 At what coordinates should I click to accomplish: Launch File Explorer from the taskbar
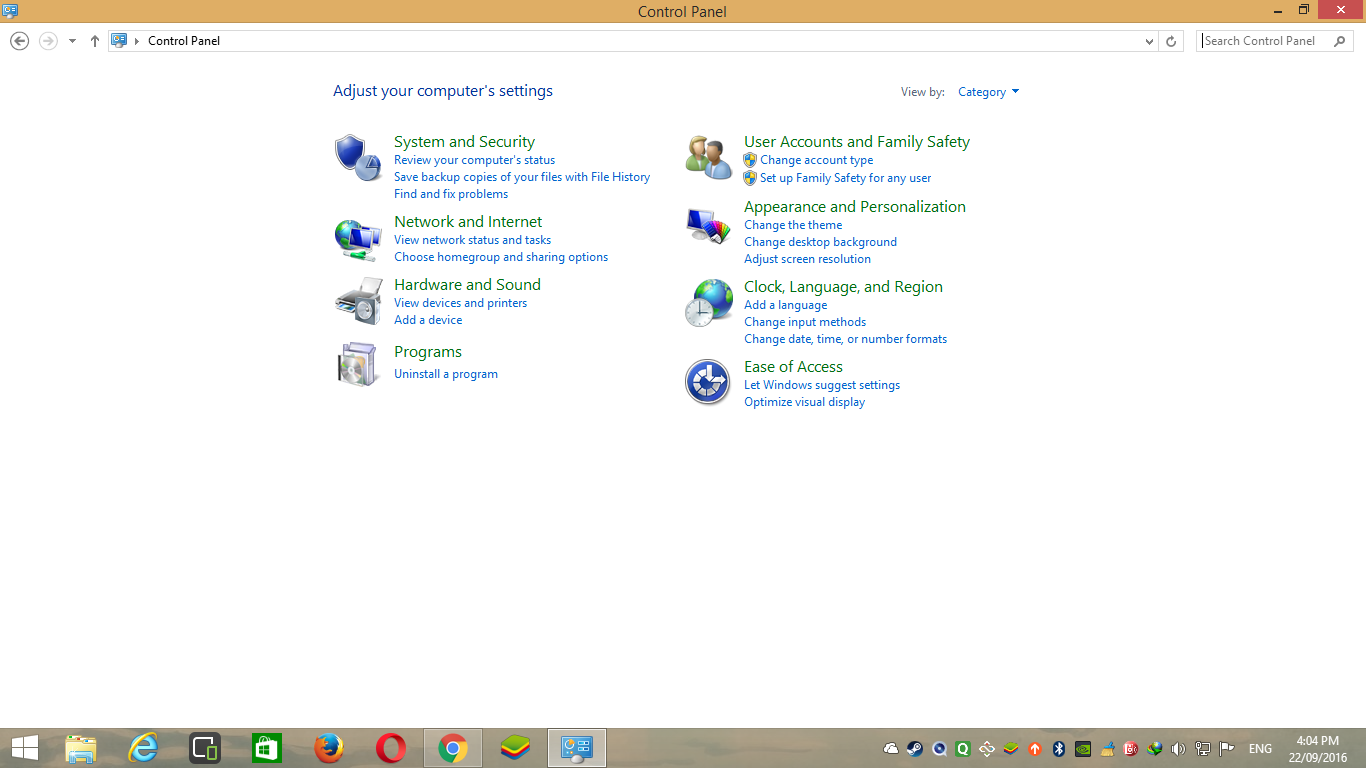(x=81, y=748)
